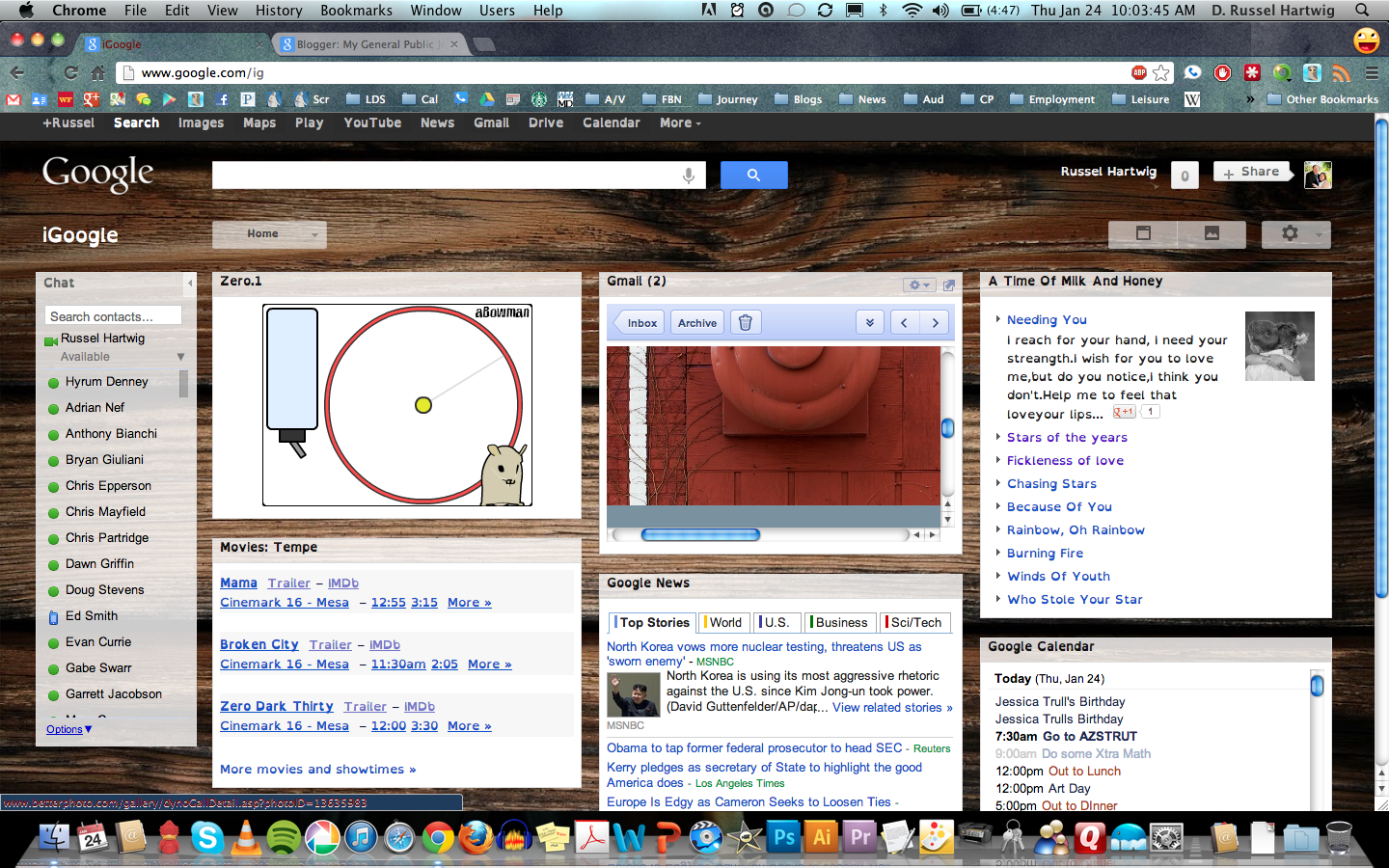This screenshot has height=868, width=1389.
Task: Open Firefox from the Dock
Action: point(476,837)
